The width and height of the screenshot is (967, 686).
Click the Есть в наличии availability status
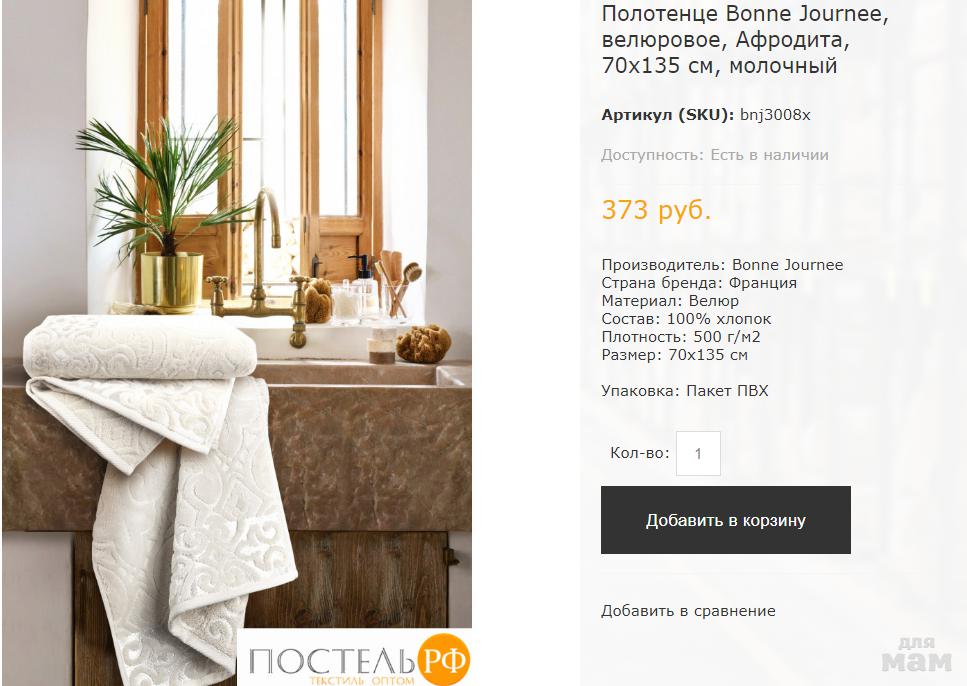[769, 155]
